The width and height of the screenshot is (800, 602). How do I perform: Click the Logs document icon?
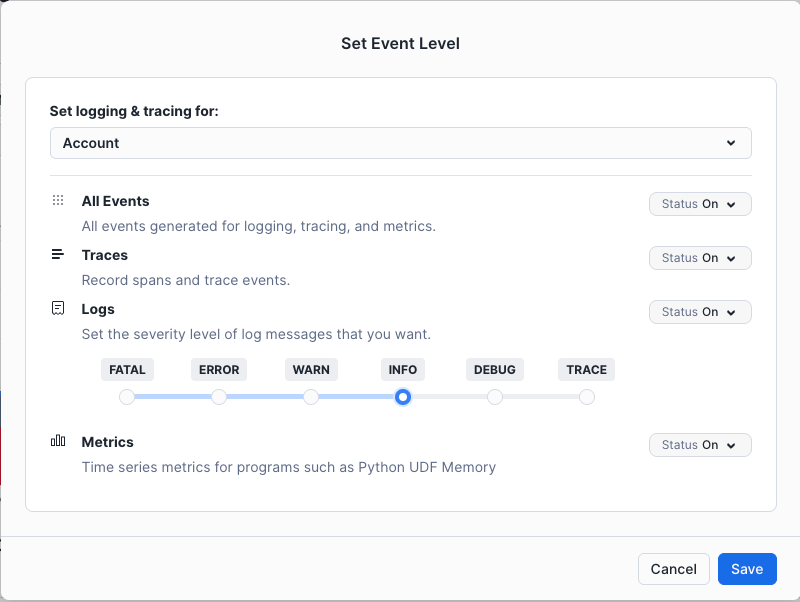coord(58,309)
